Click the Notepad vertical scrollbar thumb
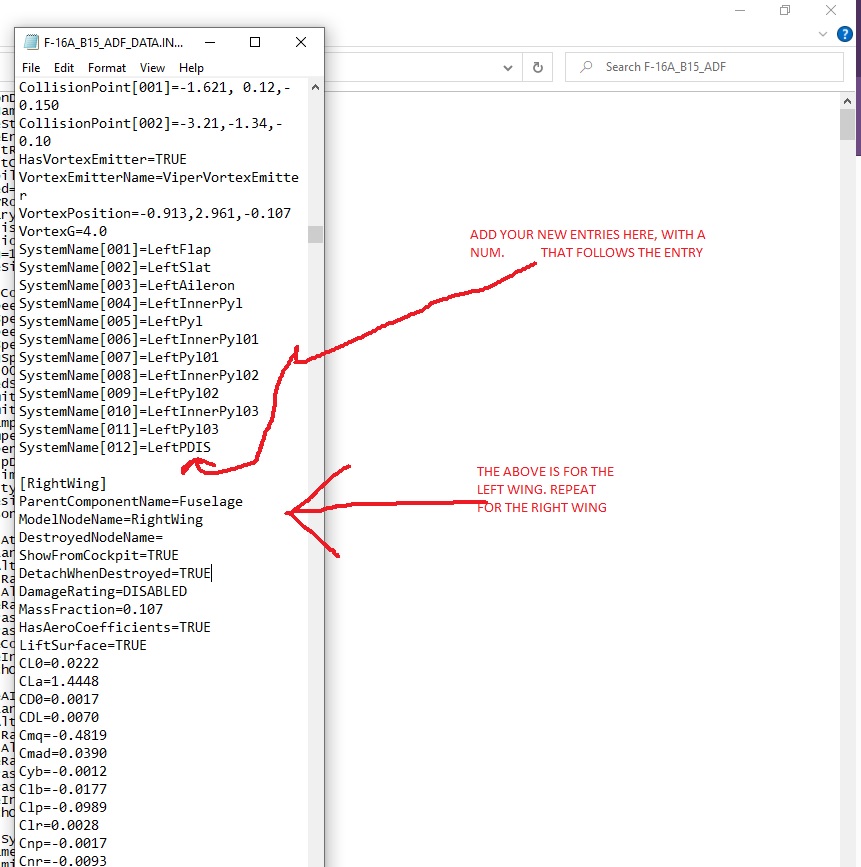The height and width of the screenshot is (867, 861). point(315,234)
